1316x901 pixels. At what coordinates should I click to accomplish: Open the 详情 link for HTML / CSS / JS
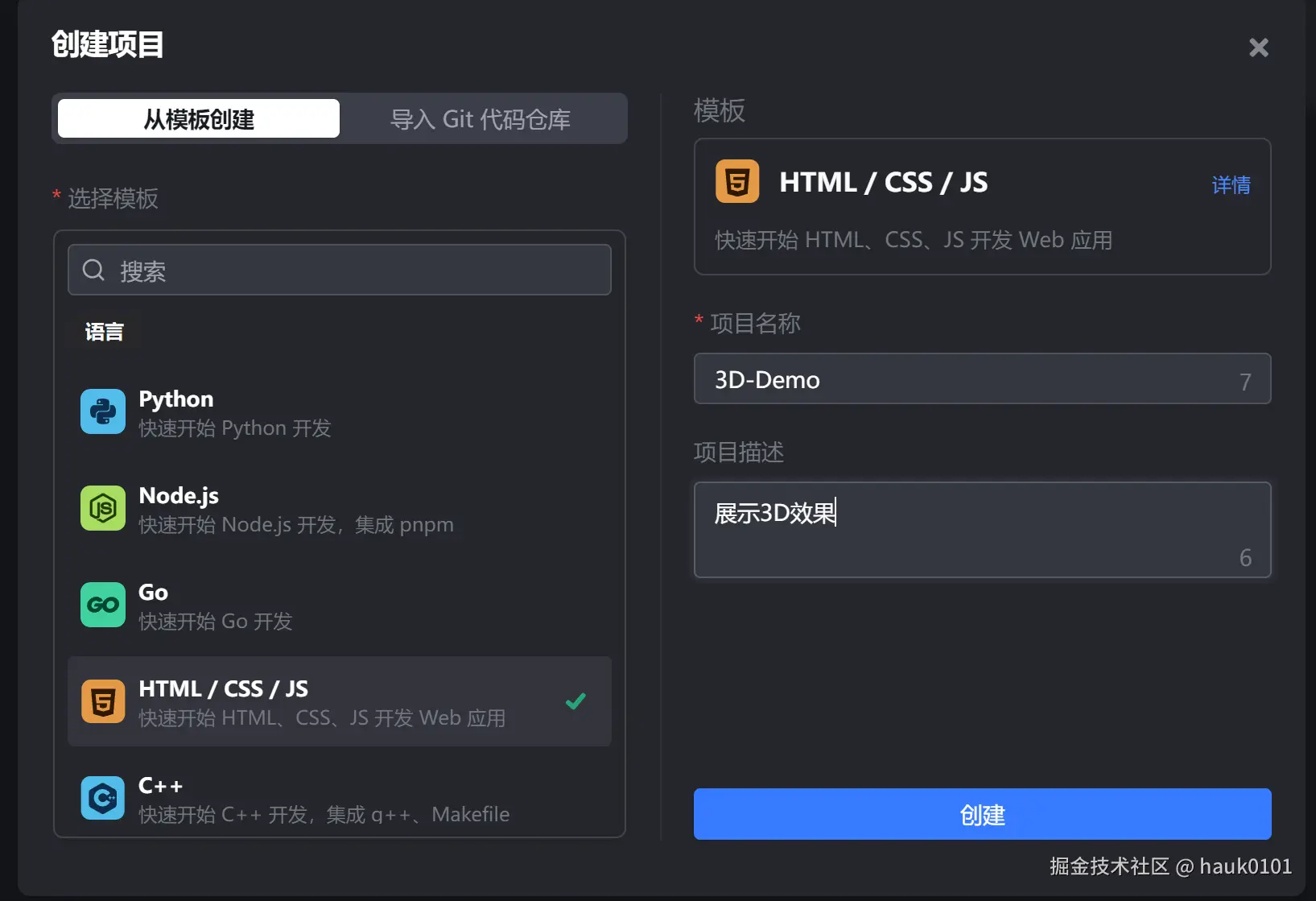pyautogui.click(x=1230, y=185)
